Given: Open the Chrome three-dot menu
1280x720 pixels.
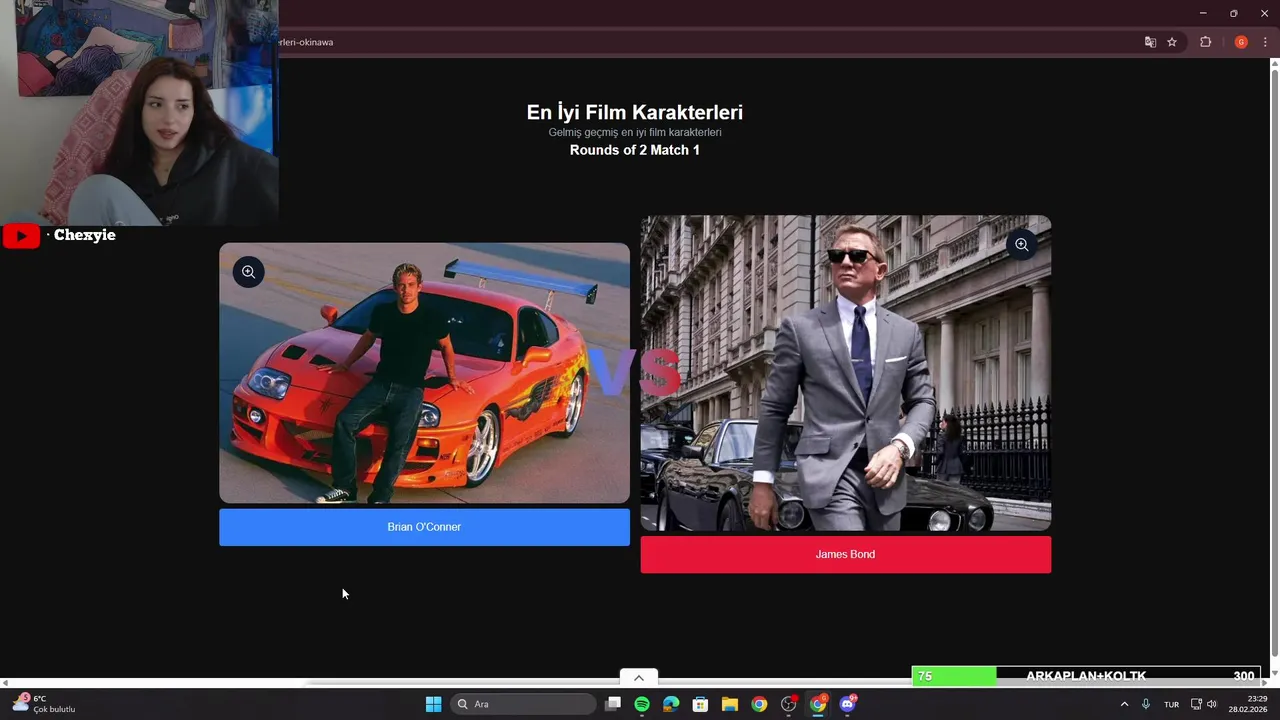Looking at the screenshot, I should [1265, 42].
